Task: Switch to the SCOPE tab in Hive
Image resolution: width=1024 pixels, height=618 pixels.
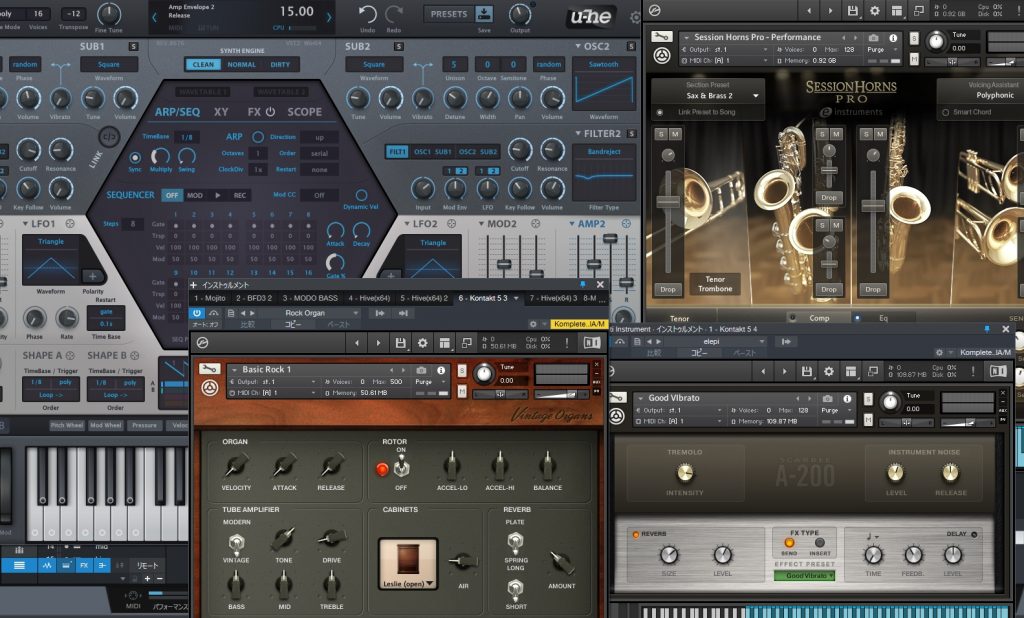Action: 305,112
